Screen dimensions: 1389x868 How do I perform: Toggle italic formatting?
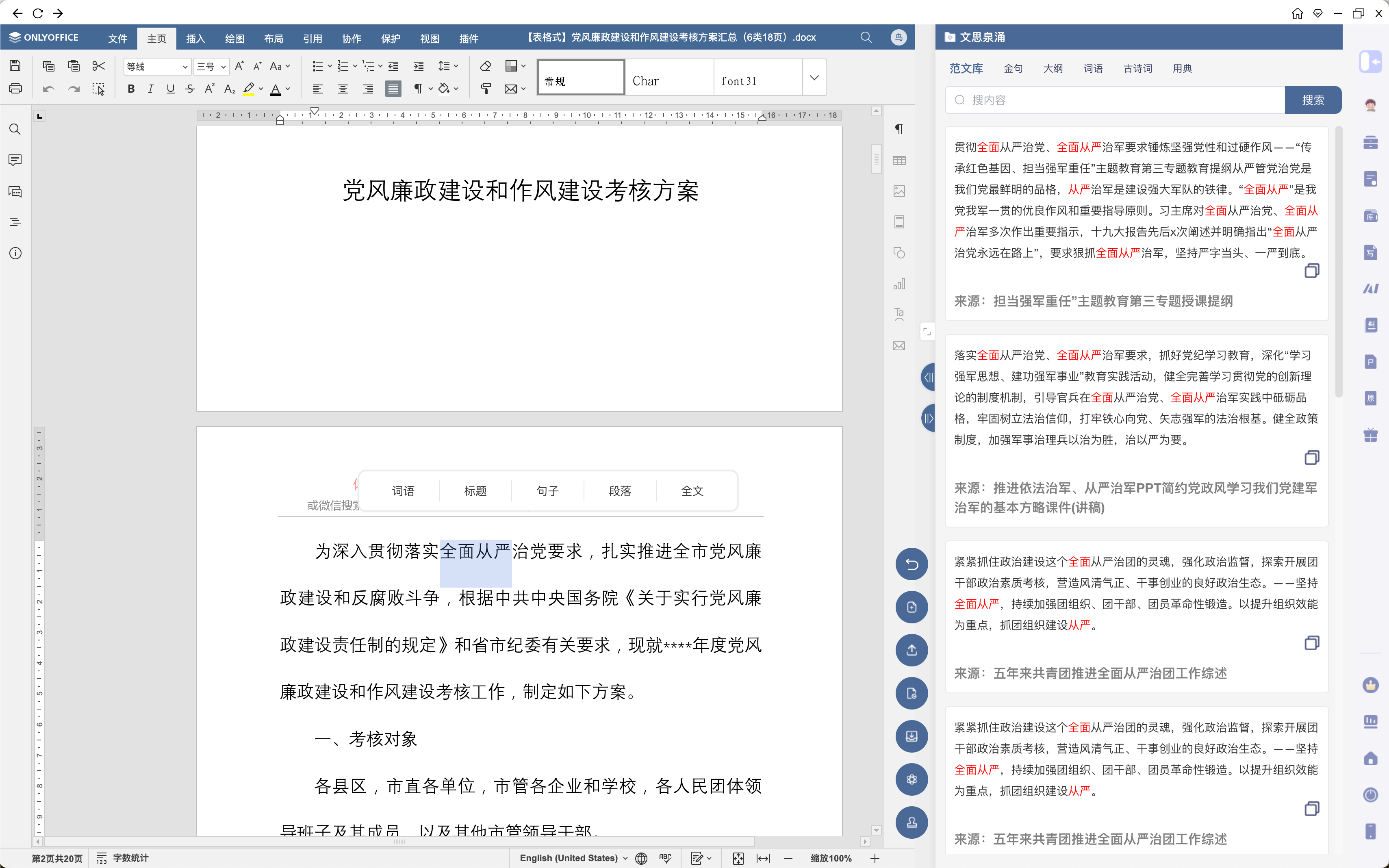click(x=150, y=89)
